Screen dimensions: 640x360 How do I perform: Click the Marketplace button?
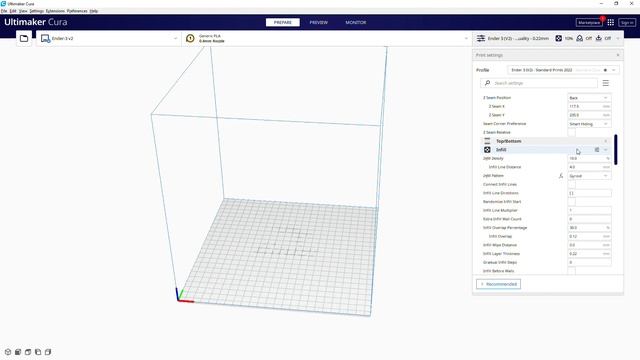pos(589,22)
